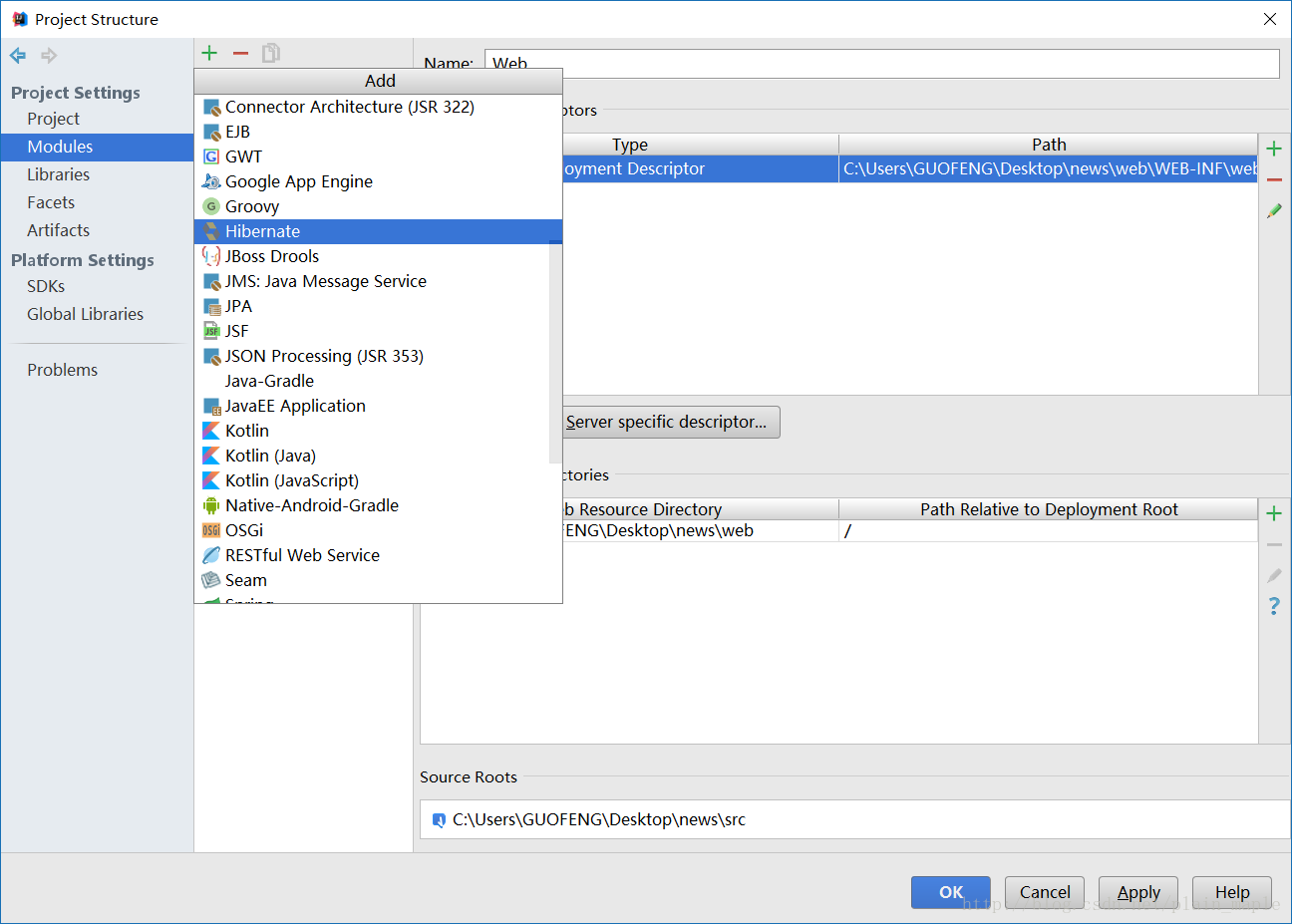Screen dimensions: 1292x924
Task: Close the Project Structure dialog
Action: (1269, 19)
